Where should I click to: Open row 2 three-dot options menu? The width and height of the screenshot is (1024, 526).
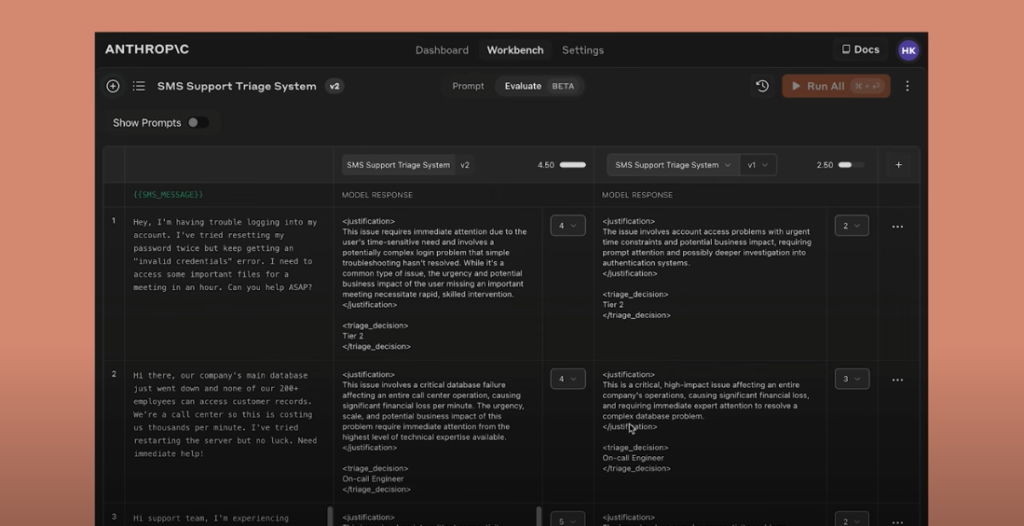(x=897, y=380)
